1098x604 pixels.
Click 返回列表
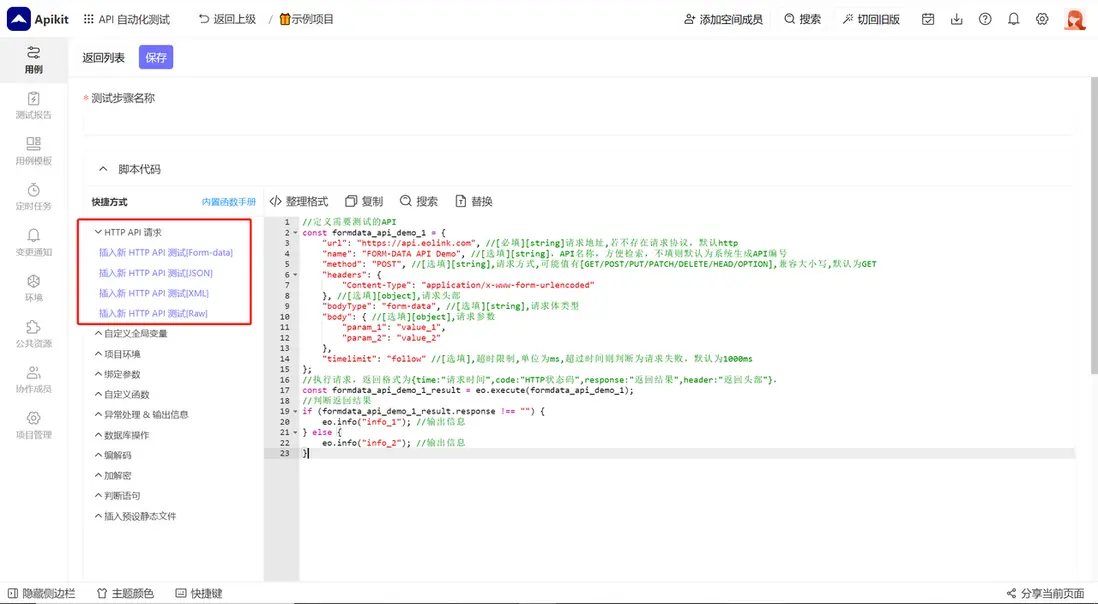coord(104,57)
